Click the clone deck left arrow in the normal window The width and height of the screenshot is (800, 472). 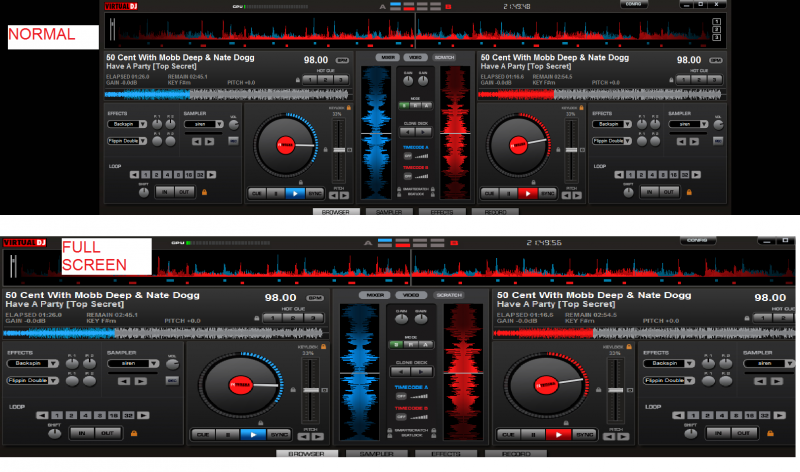[x=408, y=132]
